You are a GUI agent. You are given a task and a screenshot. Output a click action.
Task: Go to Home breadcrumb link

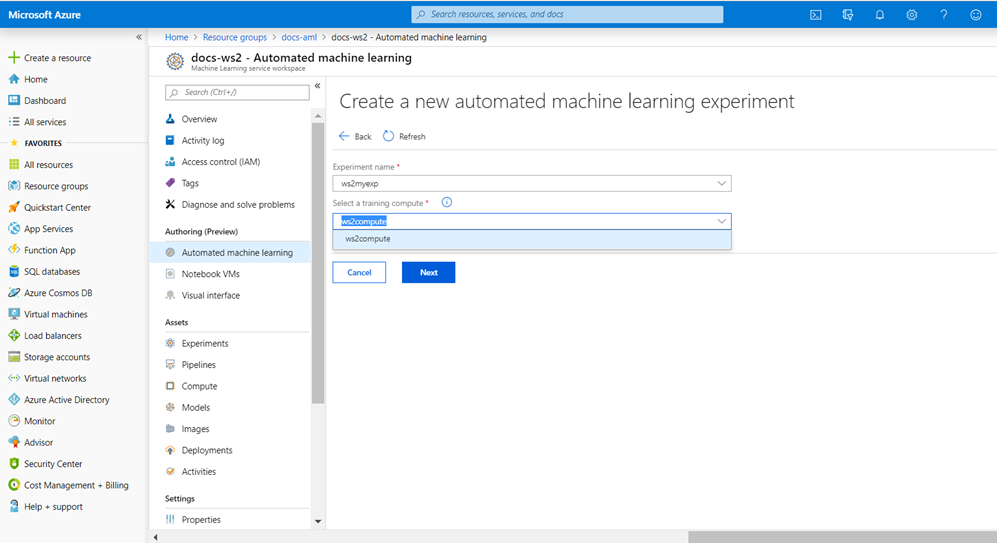pos(176,38)
